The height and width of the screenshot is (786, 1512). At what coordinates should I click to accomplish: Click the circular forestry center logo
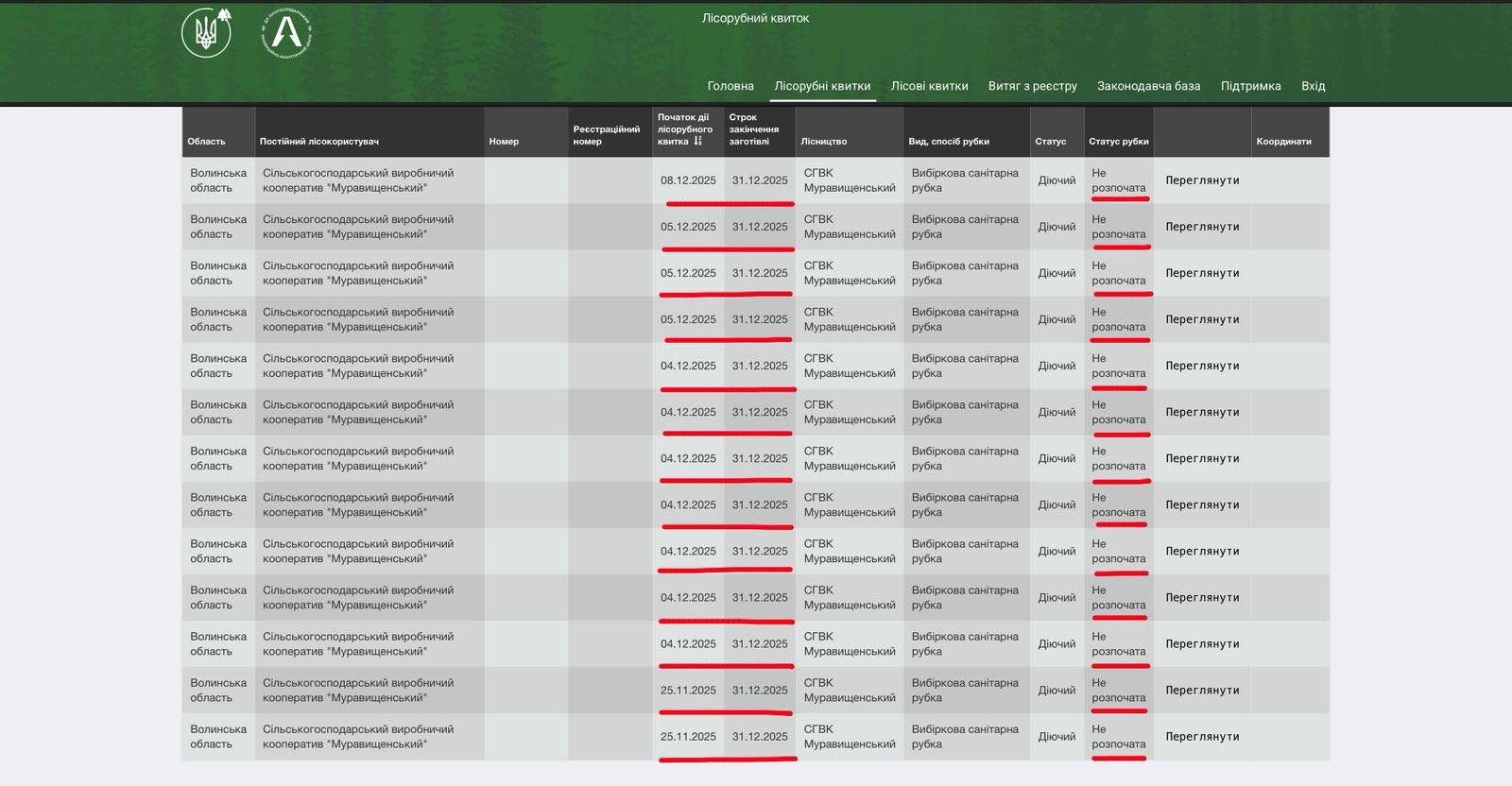[x=286, y=33]
